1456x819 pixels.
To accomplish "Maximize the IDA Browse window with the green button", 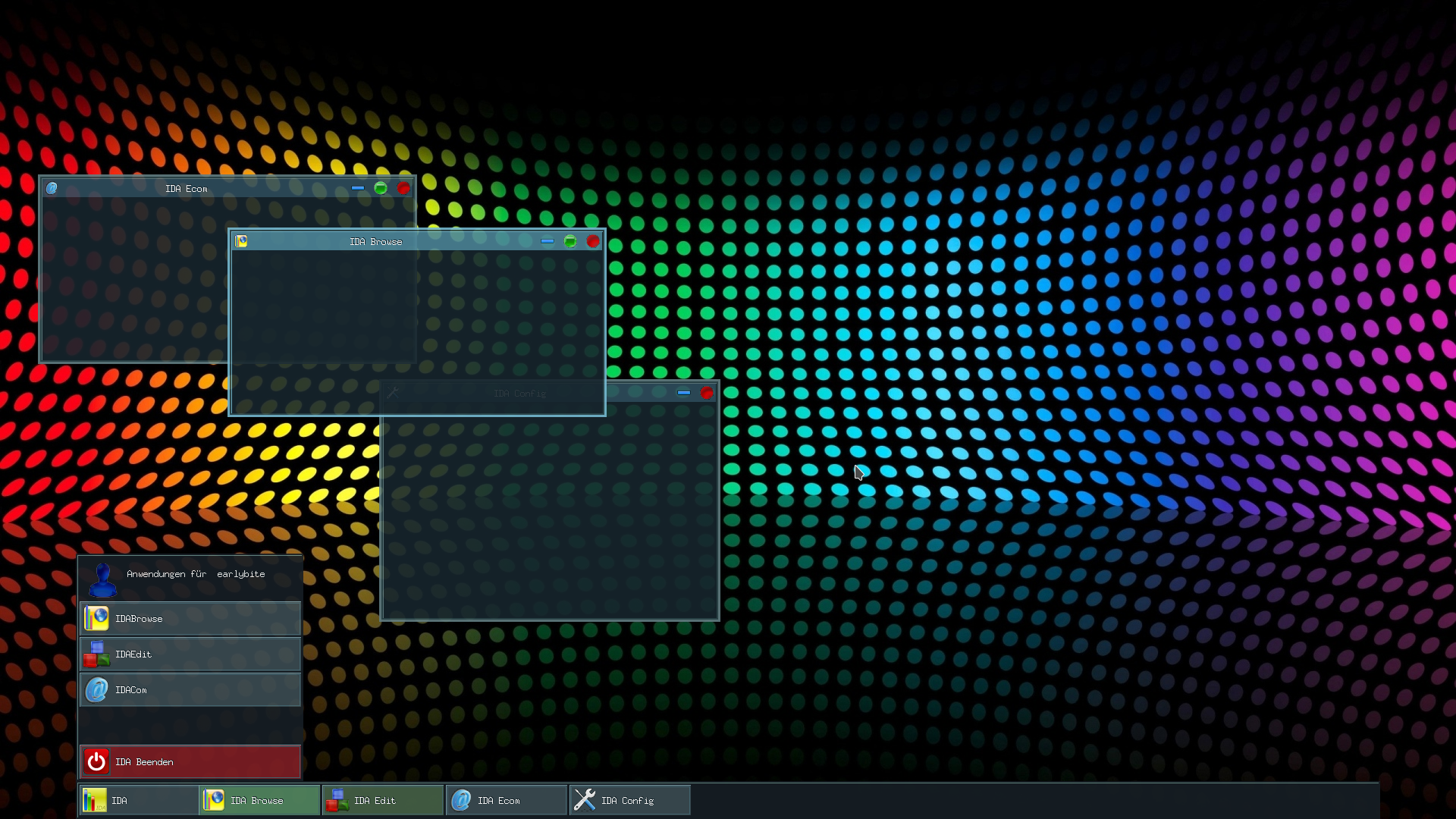I will click(570, 241).
